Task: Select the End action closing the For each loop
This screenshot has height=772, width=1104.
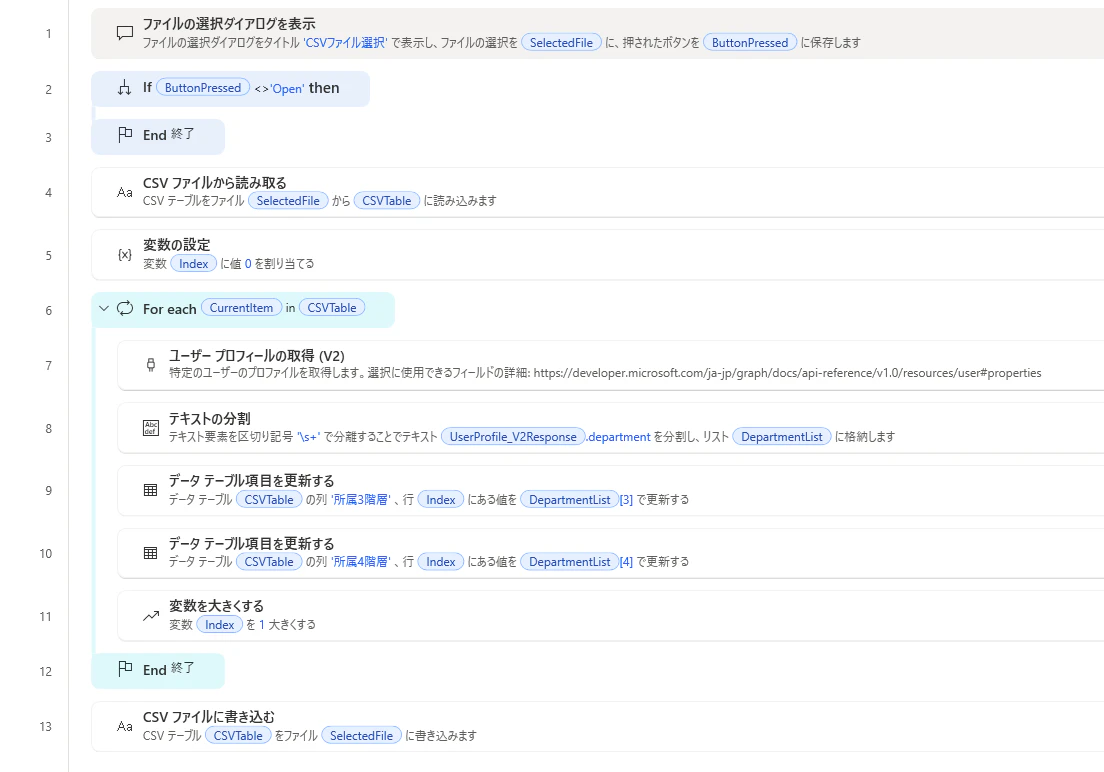Action: point(158,670)
